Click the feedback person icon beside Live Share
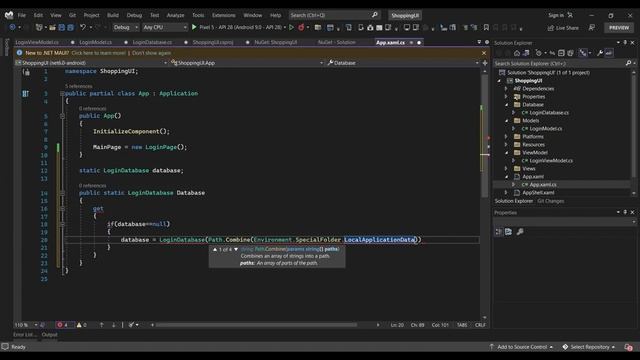 [x=591, y=27]
